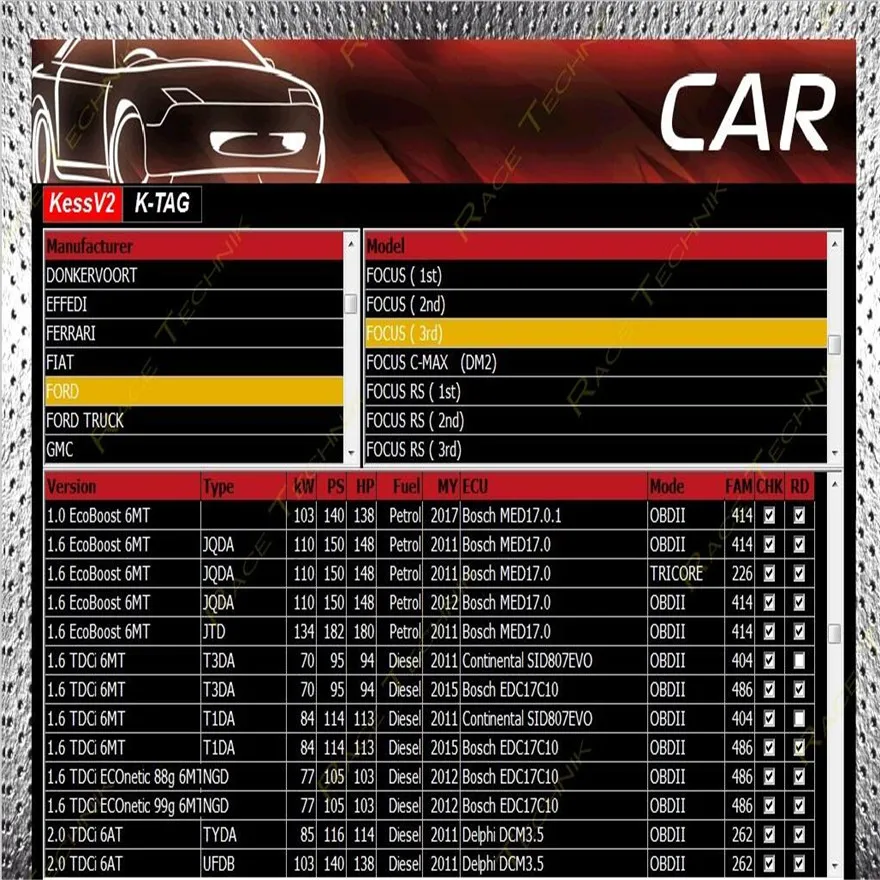
Task: Click the FAM column header
Action: 739,486
